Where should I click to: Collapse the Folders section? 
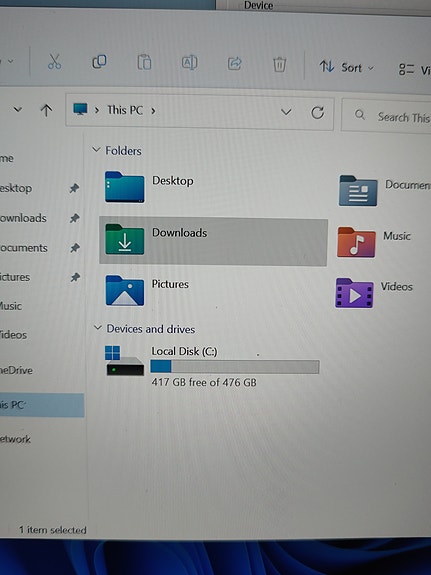coord(96,150)
